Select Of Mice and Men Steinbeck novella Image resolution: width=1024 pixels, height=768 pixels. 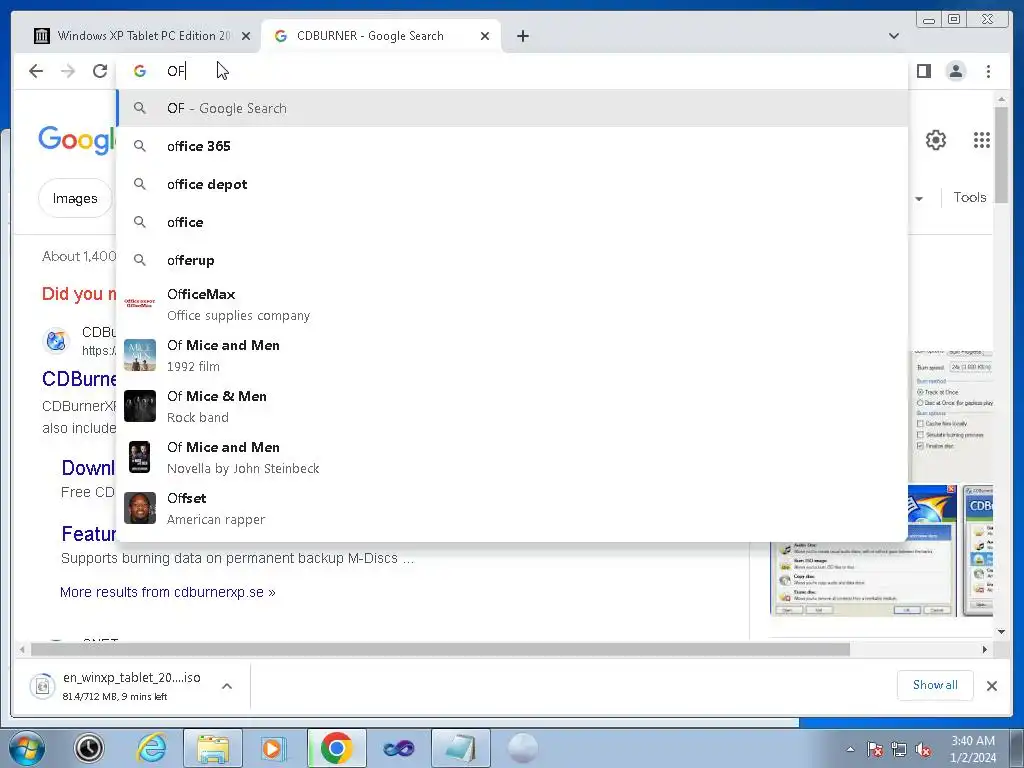coord(513,457)
